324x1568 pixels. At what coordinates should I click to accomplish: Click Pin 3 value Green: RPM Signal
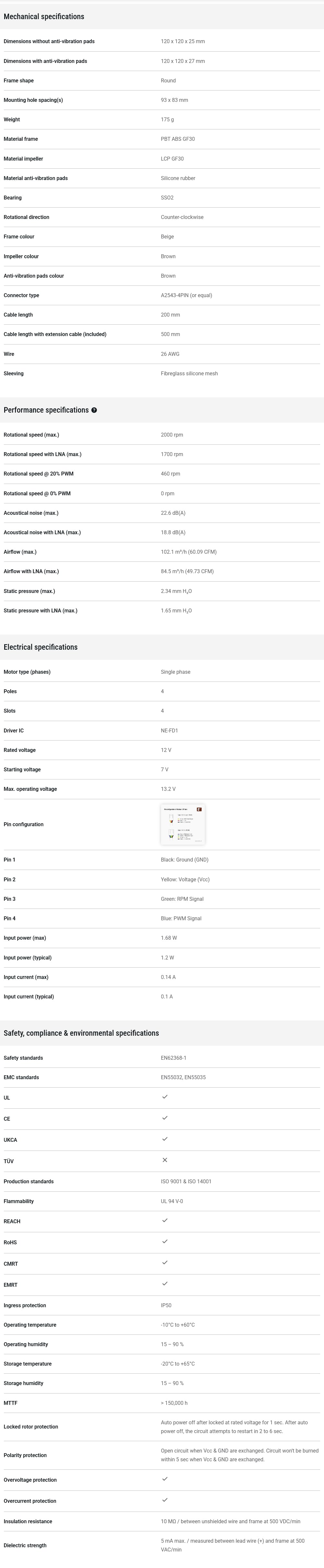(x=182, y=899)
